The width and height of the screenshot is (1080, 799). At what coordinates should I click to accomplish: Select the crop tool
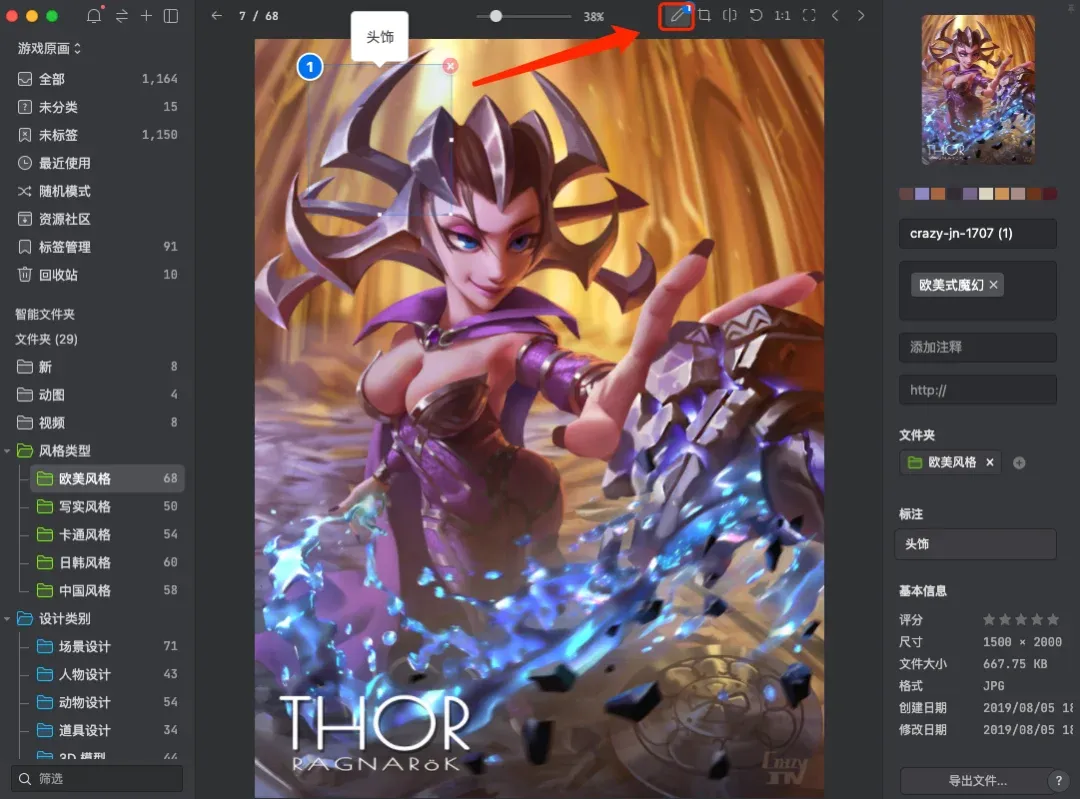[704, 15]
